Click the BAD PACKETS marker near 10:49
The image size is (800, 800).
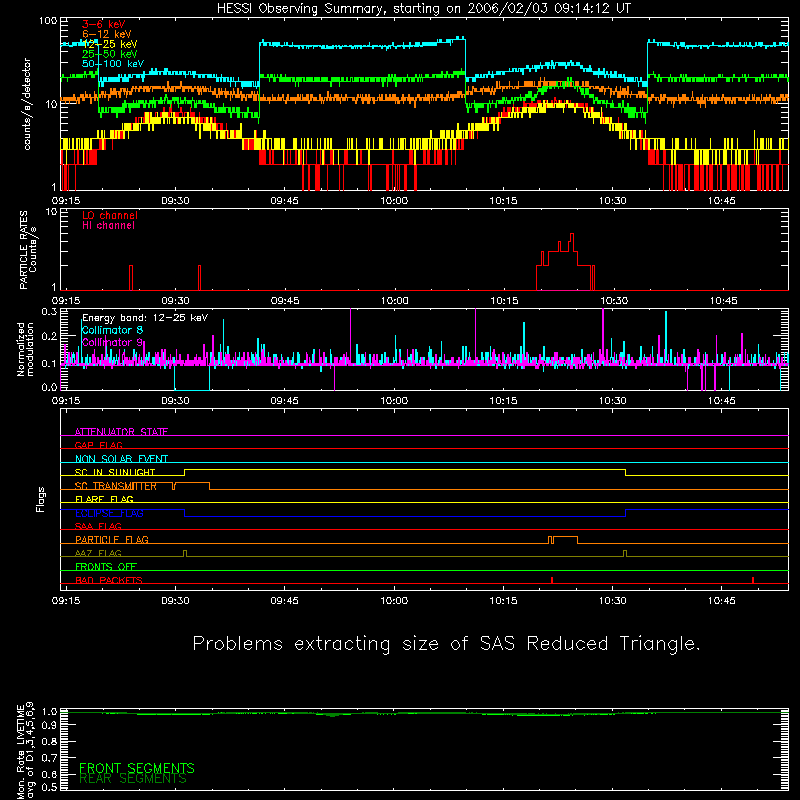point(753,580)
